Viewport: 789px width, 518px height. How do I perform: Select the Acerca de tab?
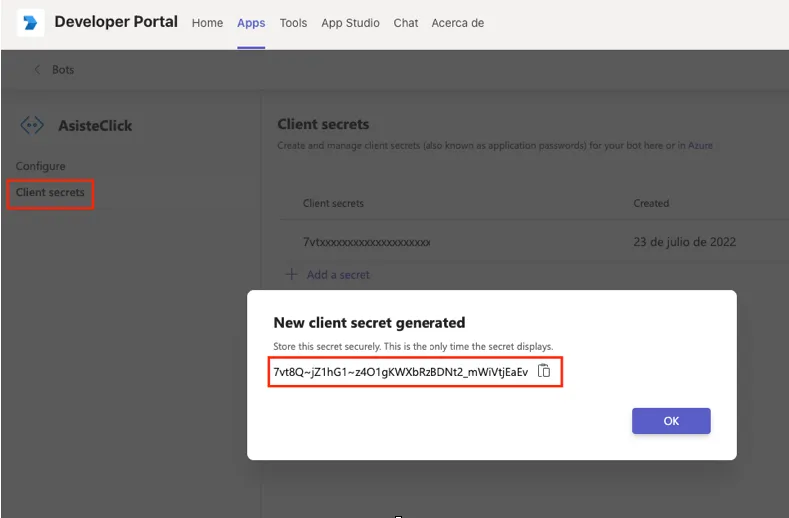[457, 23]
